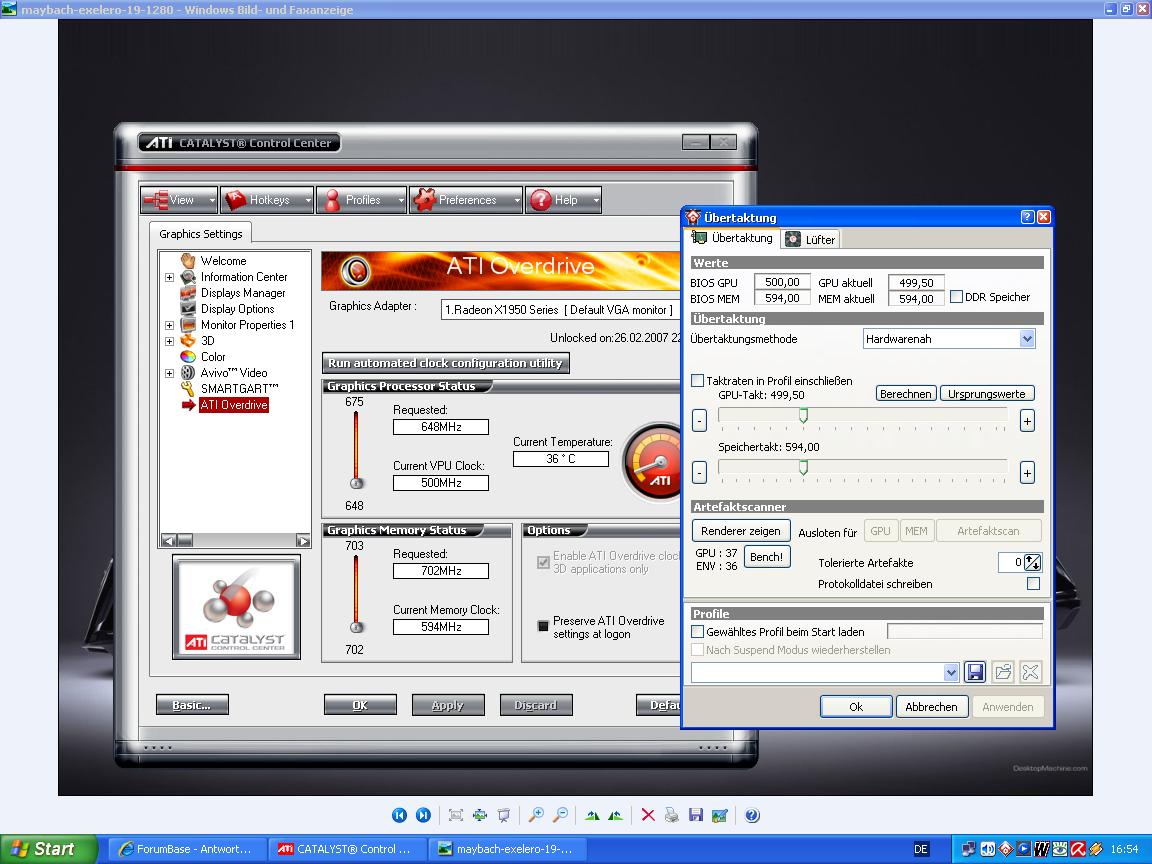Image resolution: width=1152 pixels, height=864 pixels.
Task: Increase GPU-Takt with the plus button
Action: [x=1027, y=421]
